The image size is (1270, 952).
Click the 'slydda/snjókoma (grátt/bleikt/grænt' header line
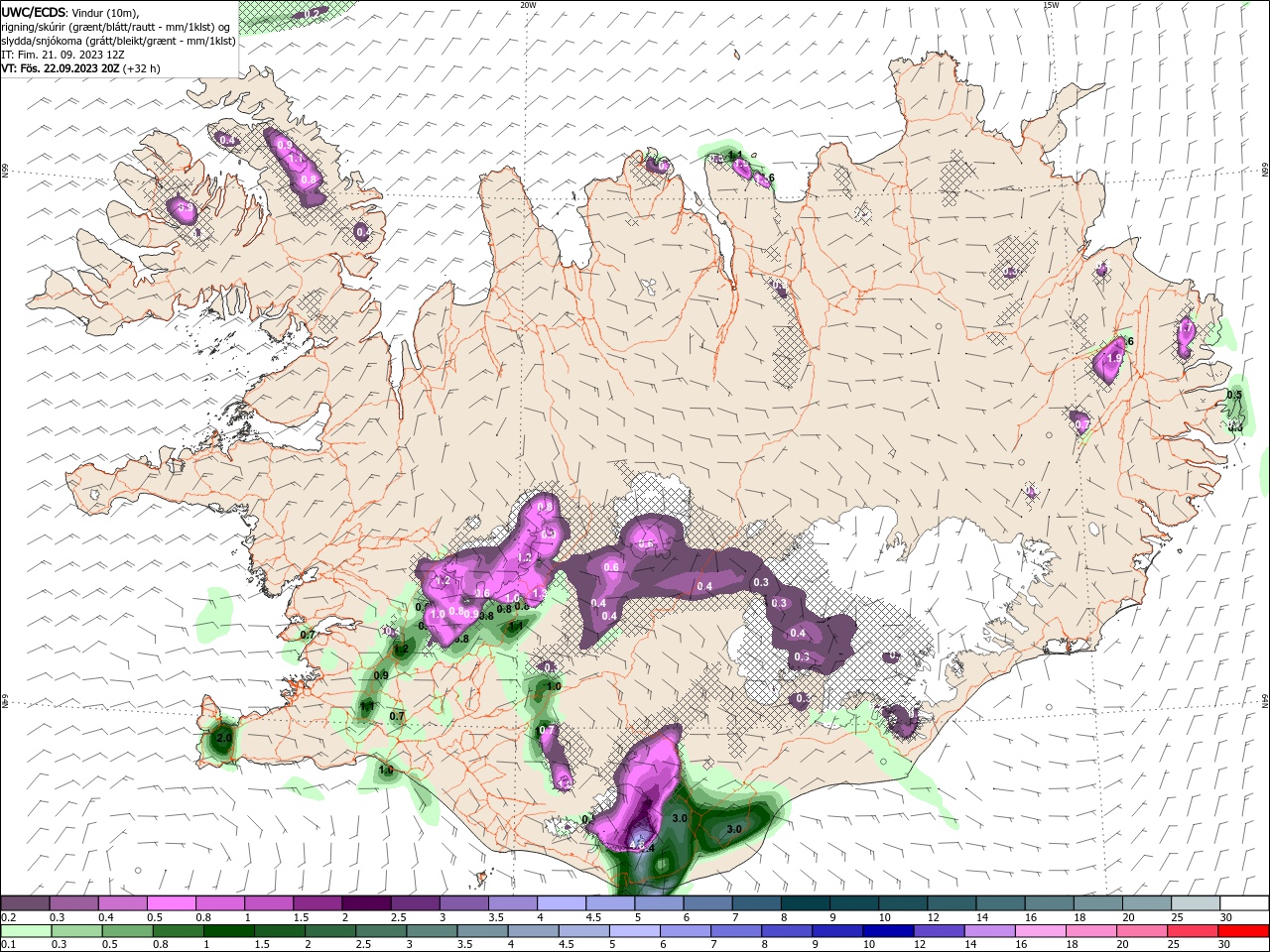click(x=119, y=41)
